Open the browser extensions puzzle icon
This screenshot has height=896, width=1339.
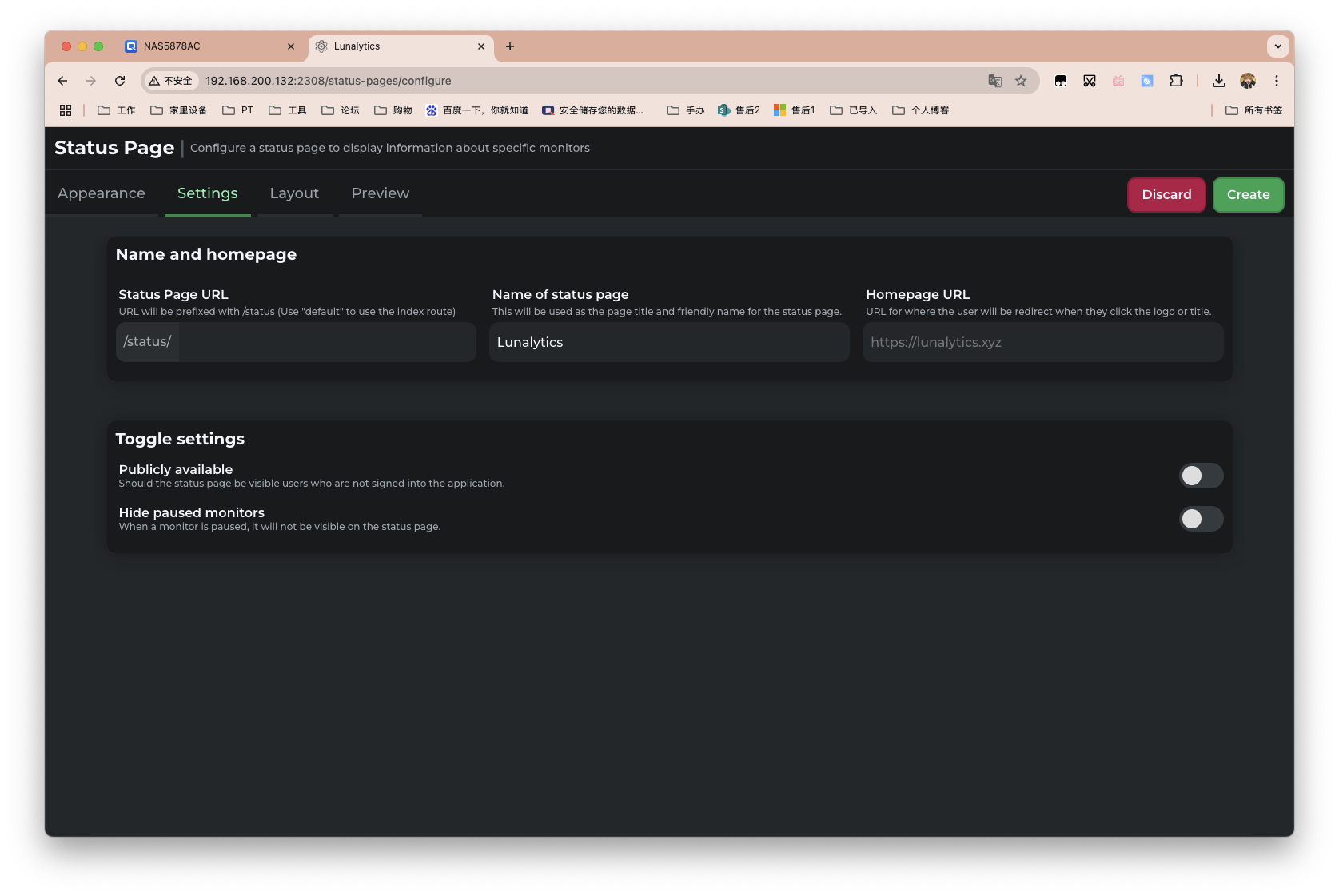(1176, 81)
